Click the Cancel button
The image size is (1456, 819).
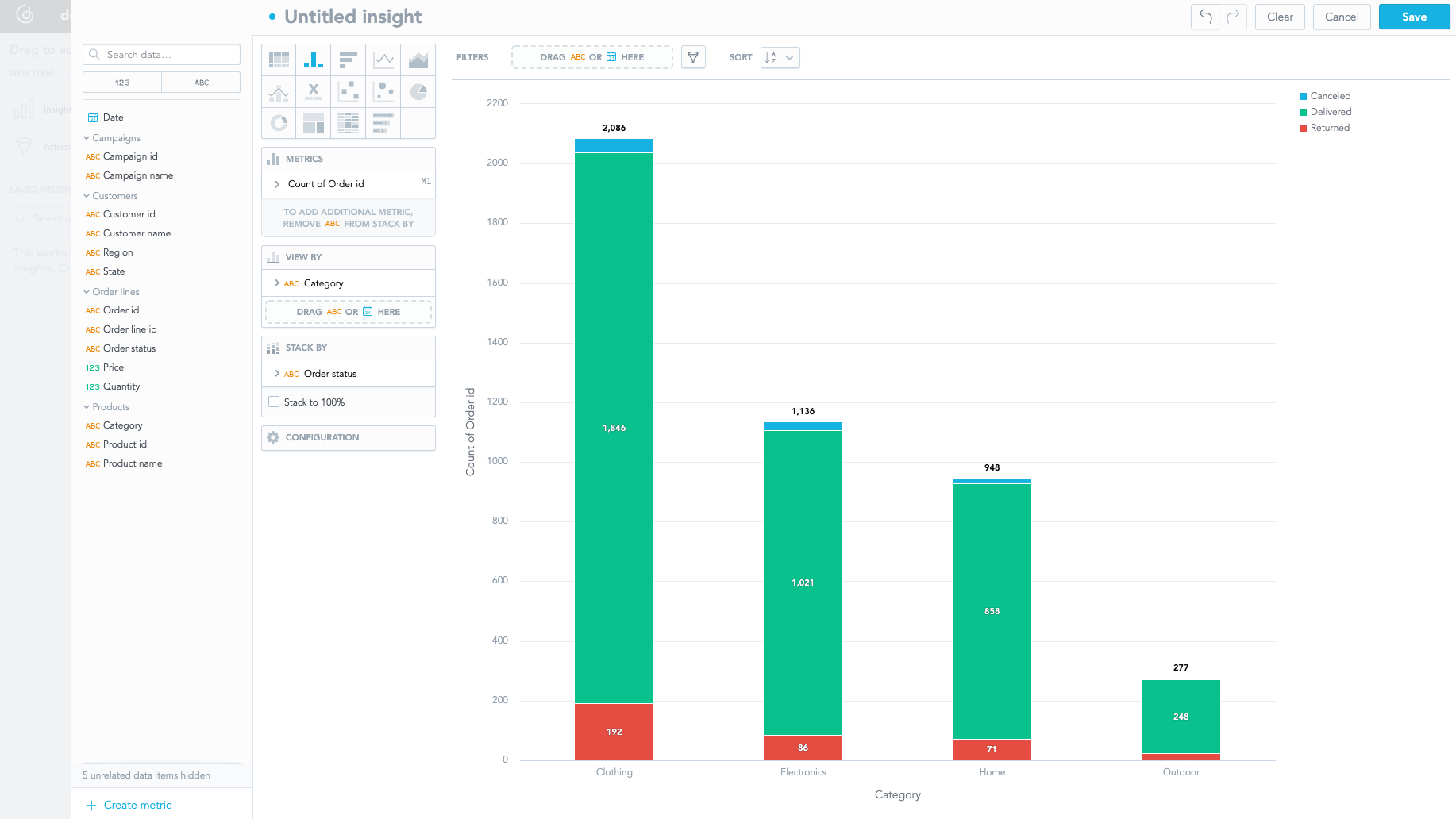pos(1342,17)
